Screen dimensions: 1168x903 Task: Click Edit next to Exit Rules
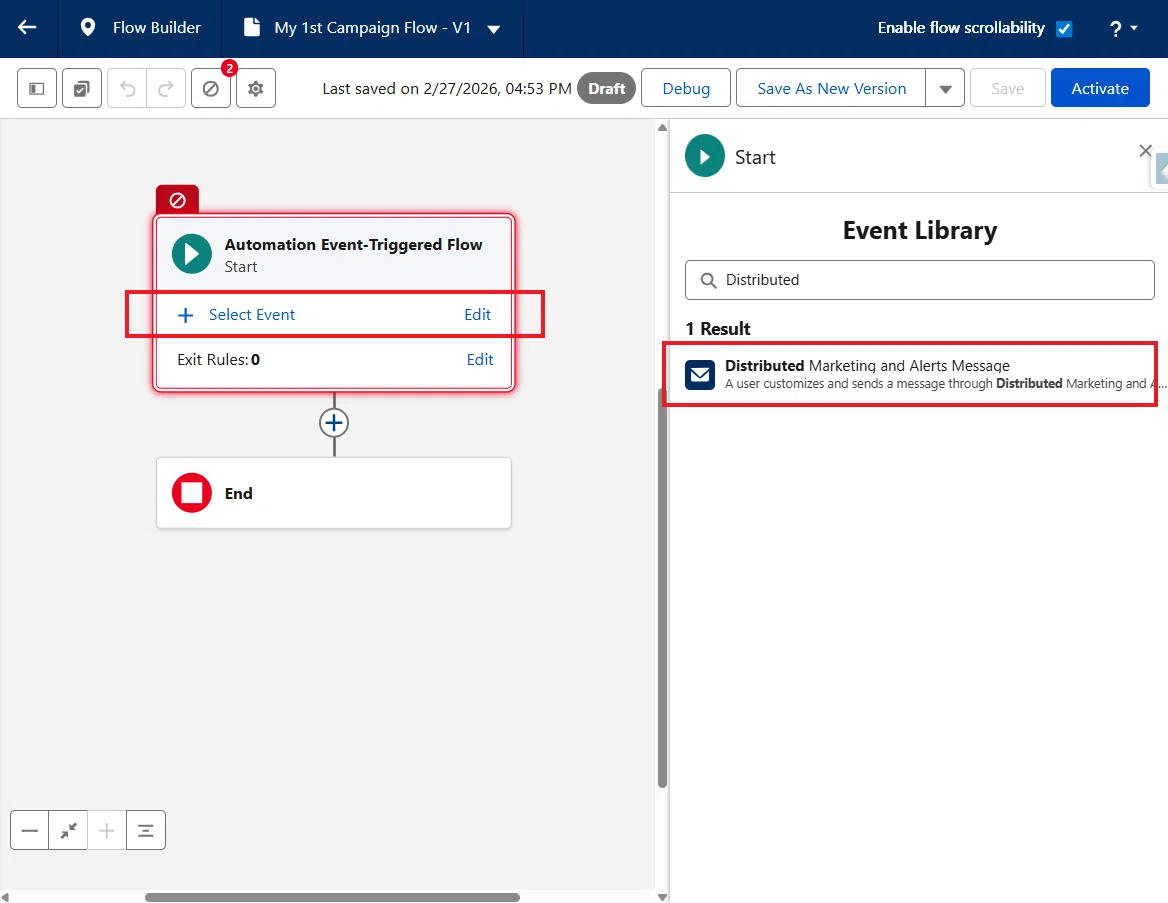click(480, 360)
